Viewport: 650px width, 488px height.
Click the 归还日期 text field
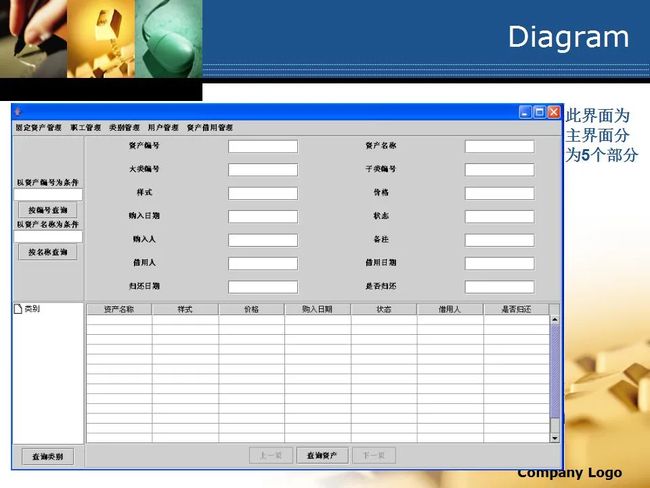263,287
